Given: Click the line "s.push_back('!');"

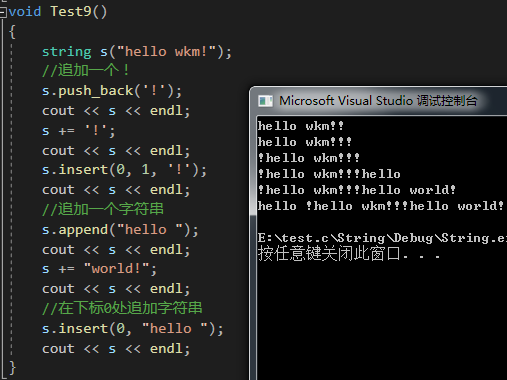Looking at the screenshot, I should (x=112, y=91).
